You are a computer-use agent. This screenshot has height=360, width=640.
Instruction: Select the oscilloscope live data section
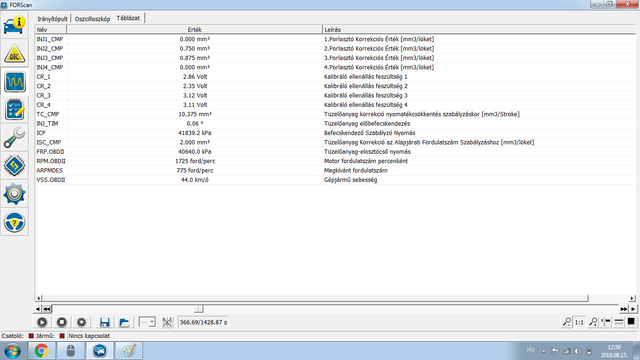[x=15, y=82]
